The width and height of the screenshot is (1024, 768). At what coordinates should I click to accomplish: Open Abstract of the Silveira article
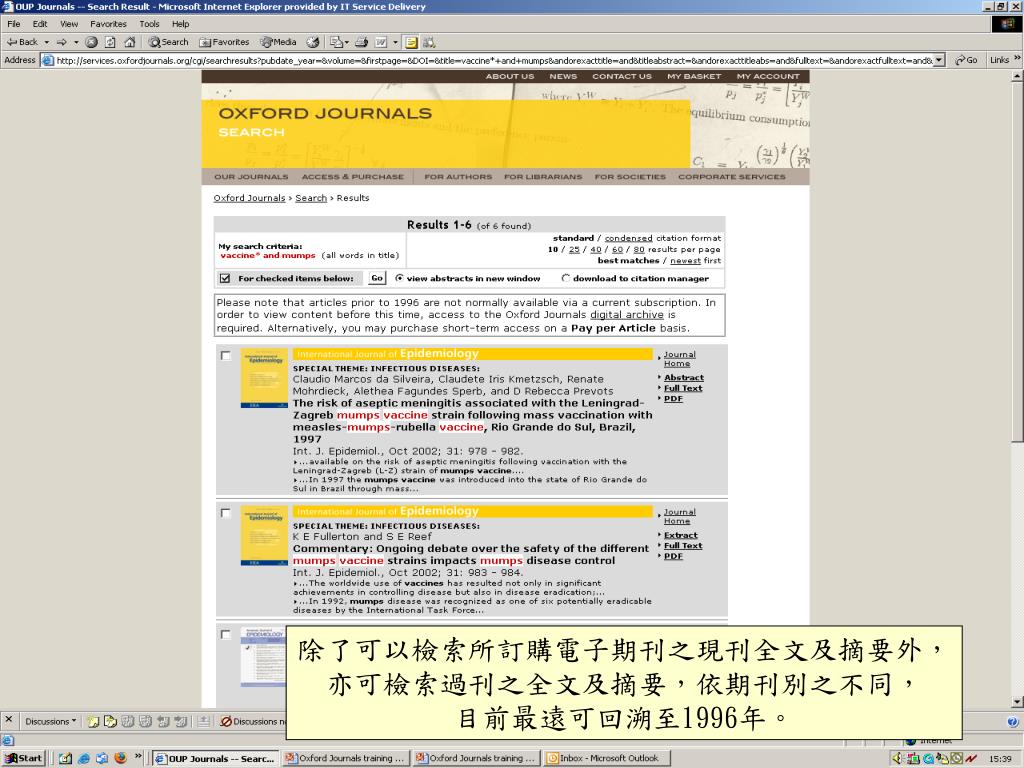pos(684,377)
